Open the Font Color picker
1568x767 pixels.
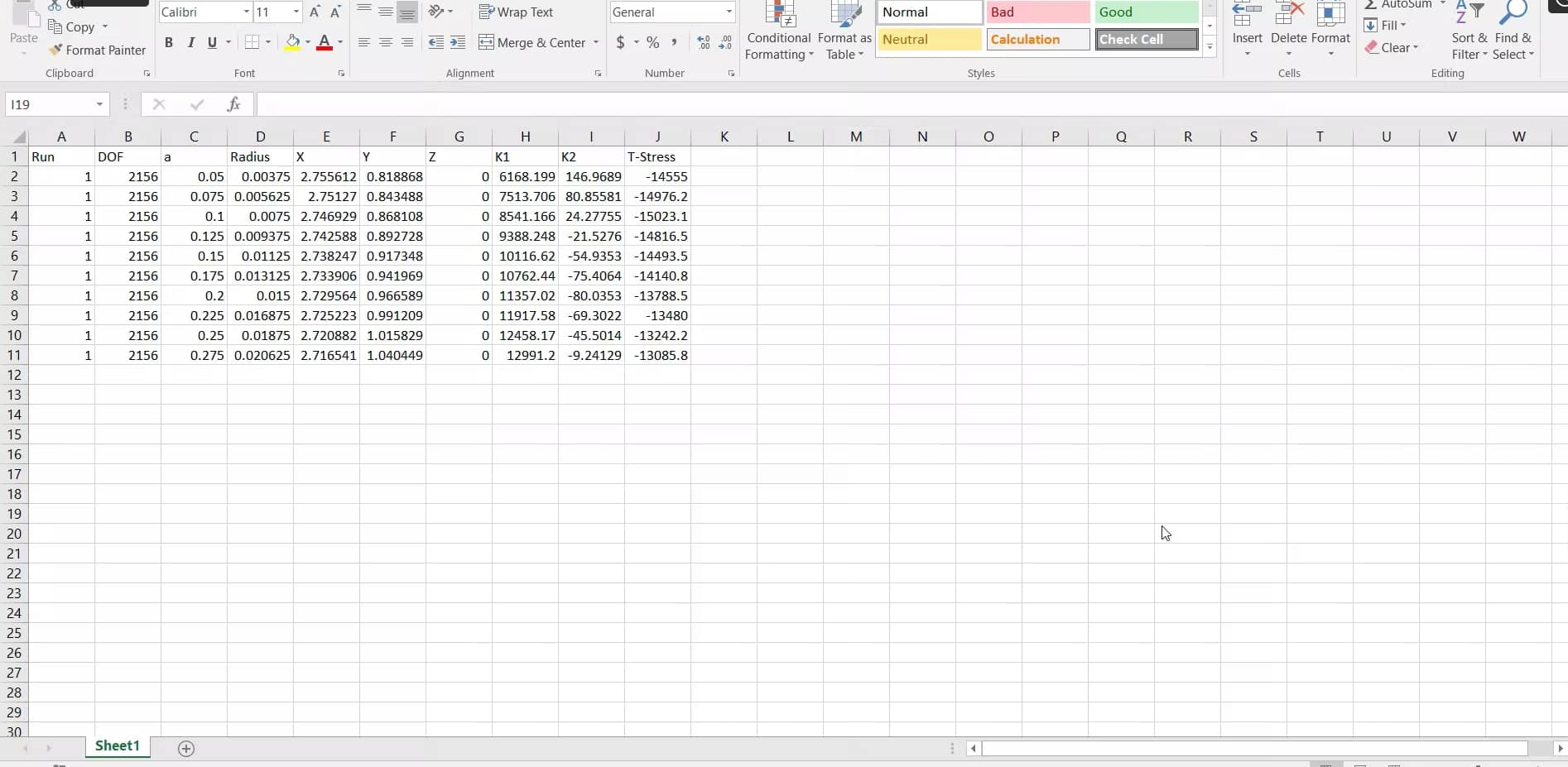click(x=339, y=42)
